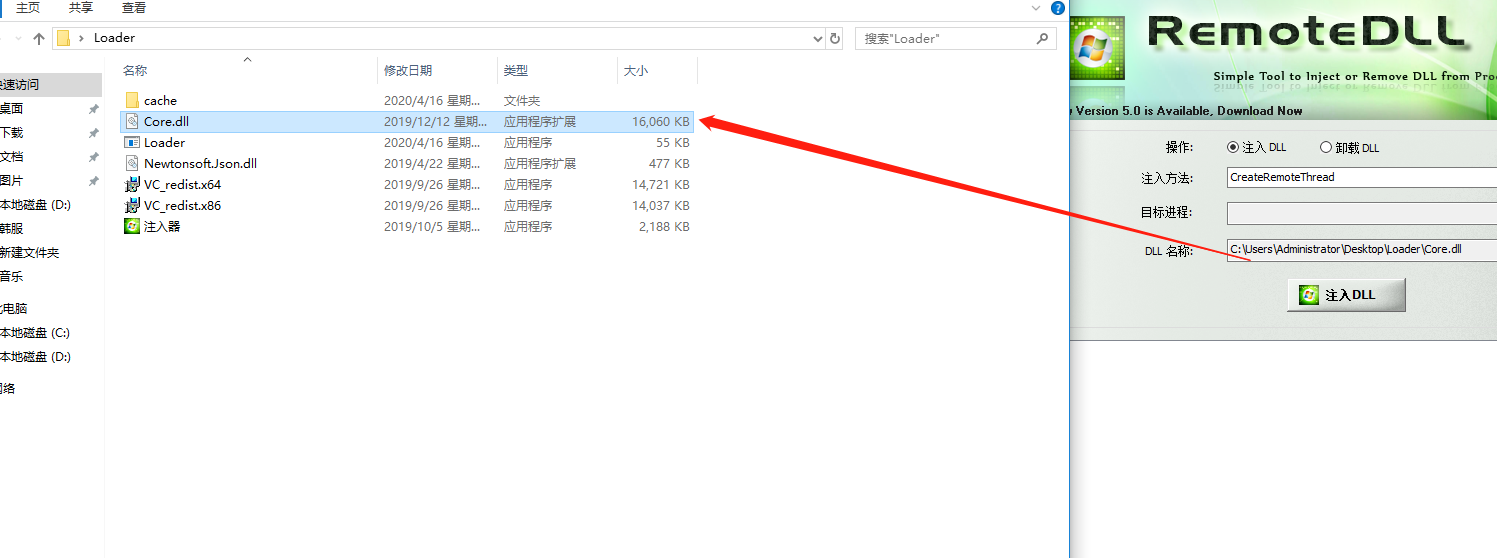The width and height of the screenshot is (1497, 558).
Task: Click the 注入DLL button in RemoteDLL
Action: click(1346, 295)
